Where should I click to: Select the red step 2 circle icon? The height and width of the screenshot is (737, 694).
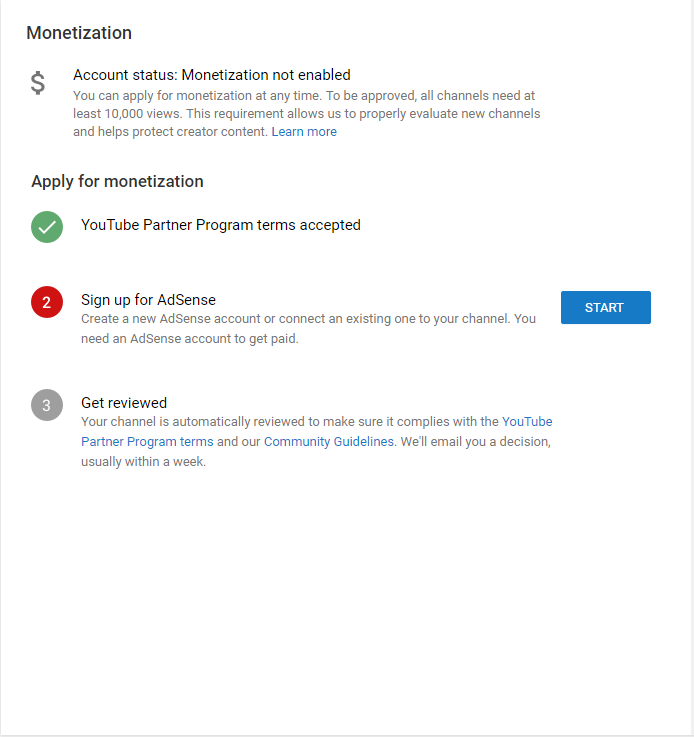(x=47, y=301)
